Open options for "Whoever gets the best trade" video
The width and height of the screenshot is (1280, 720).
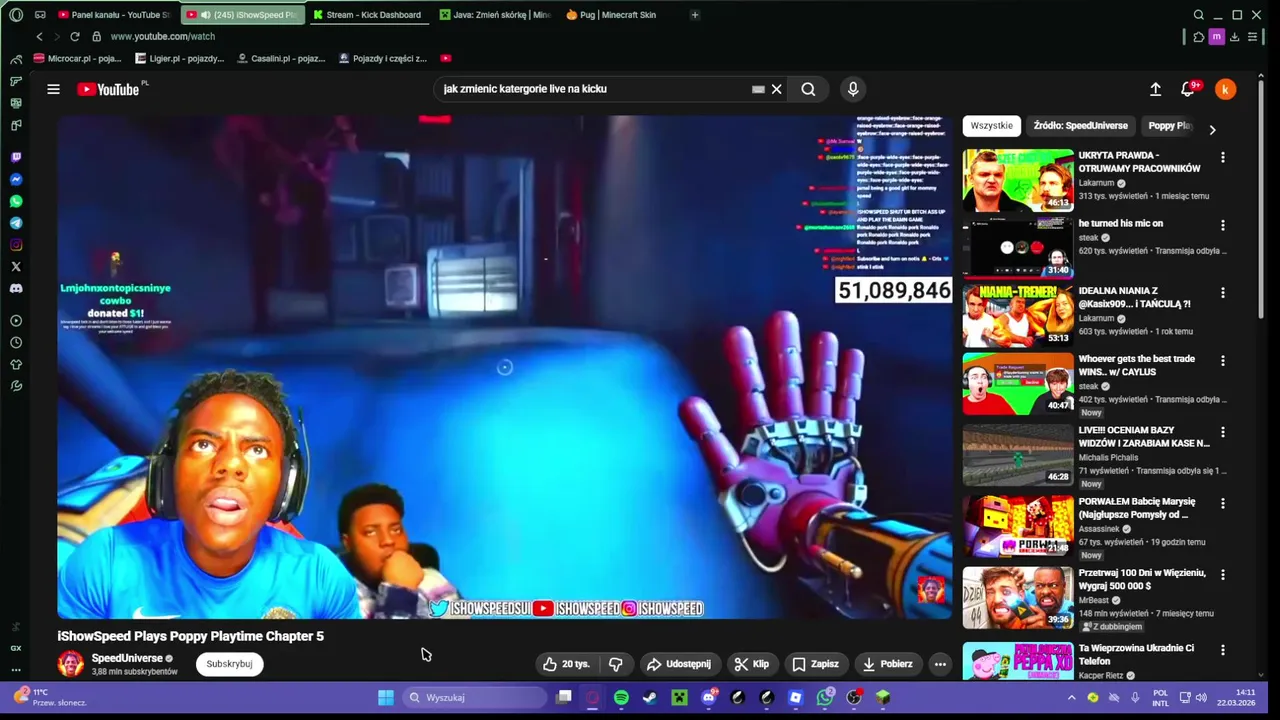tap(1222, 361)
